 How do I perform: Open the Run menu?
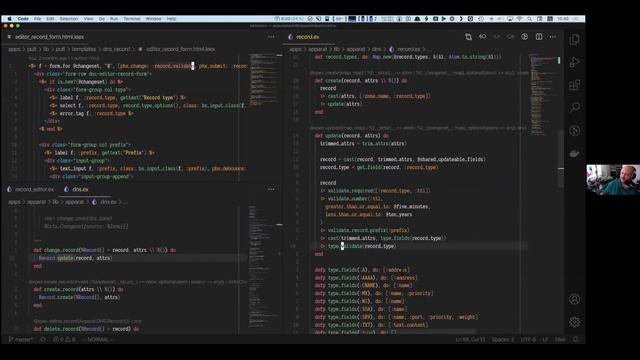[x=114, y=19]
